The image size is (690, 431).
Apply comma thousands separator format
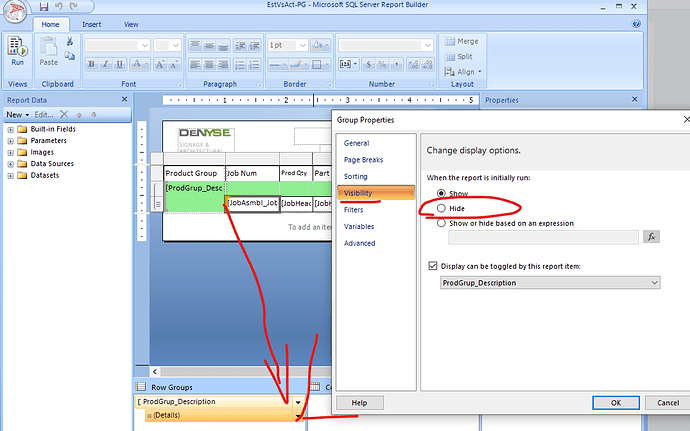[x=396, y=65]
